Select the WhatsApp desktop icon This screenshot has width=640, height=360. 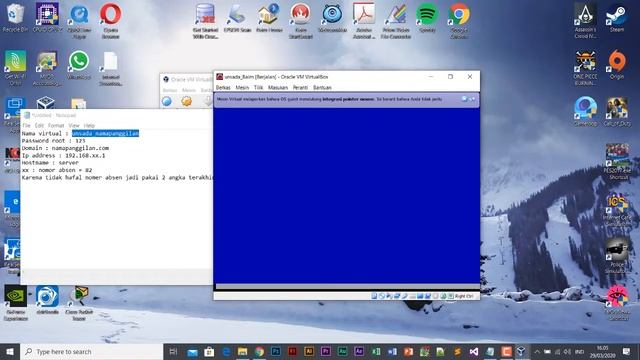(79, 65)
